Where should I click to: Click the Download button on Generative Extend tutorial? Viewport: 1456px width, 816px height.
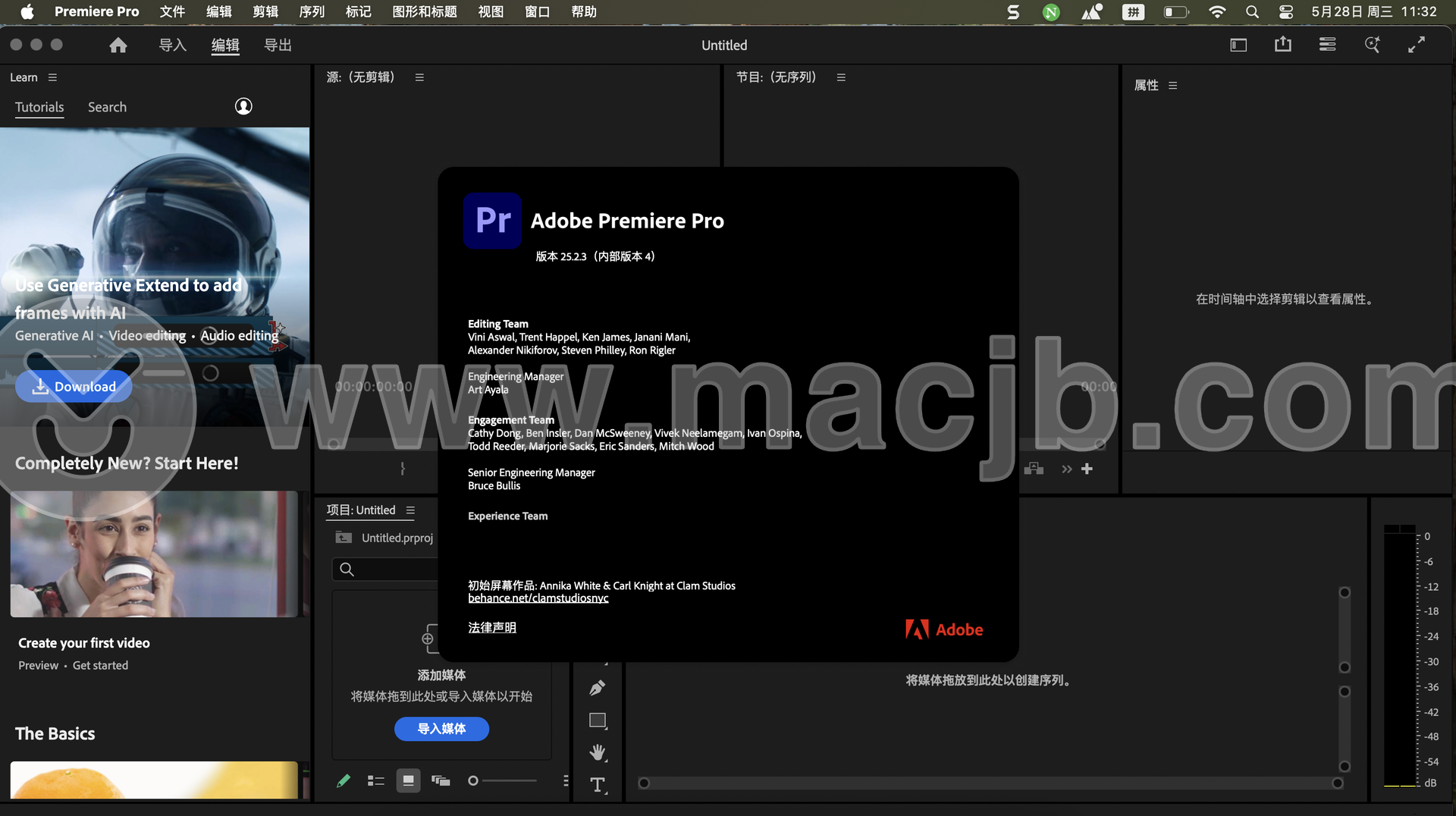74,387
